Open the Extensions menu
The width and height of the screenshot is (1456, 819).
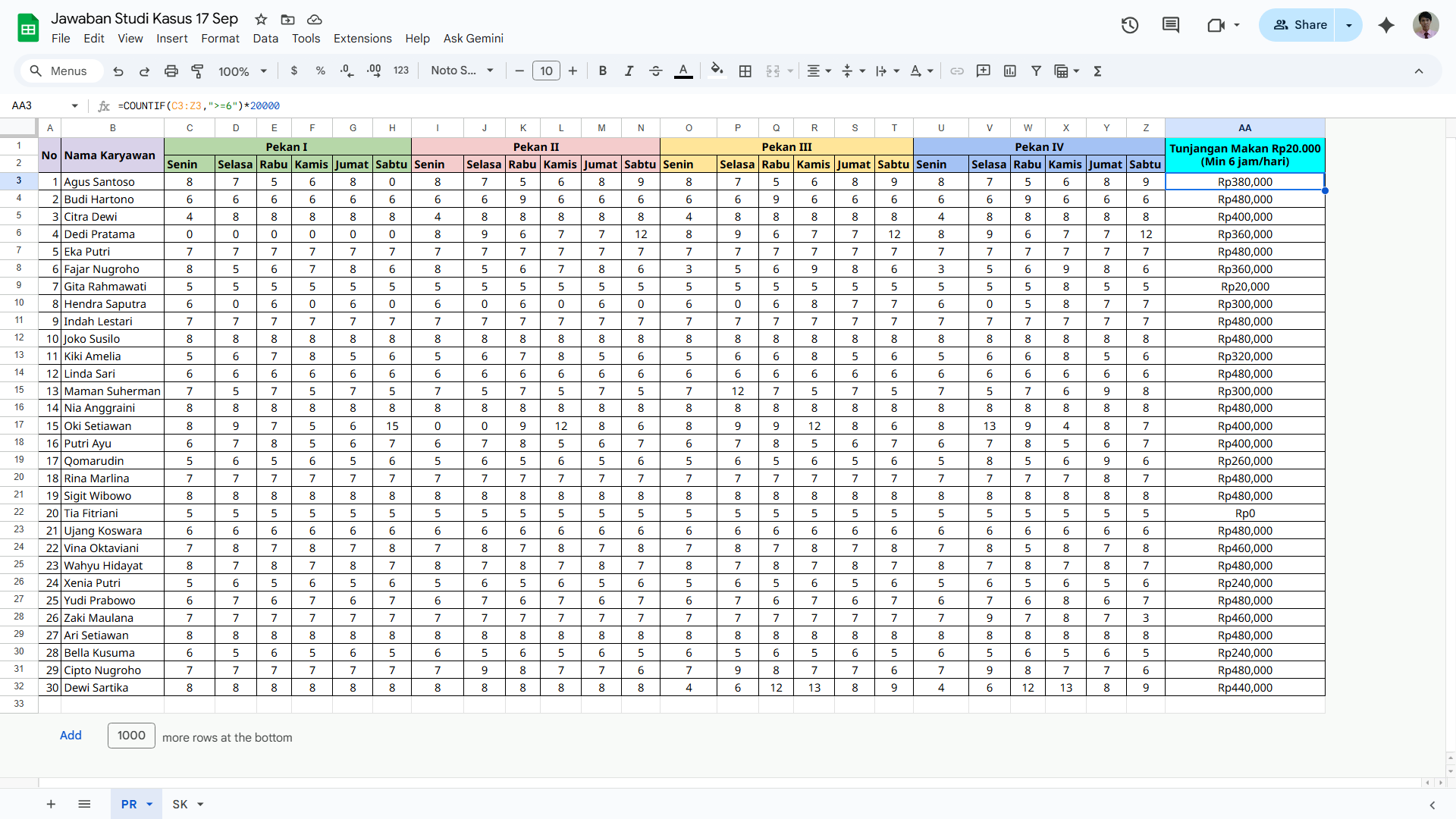[x=362, y=39]
